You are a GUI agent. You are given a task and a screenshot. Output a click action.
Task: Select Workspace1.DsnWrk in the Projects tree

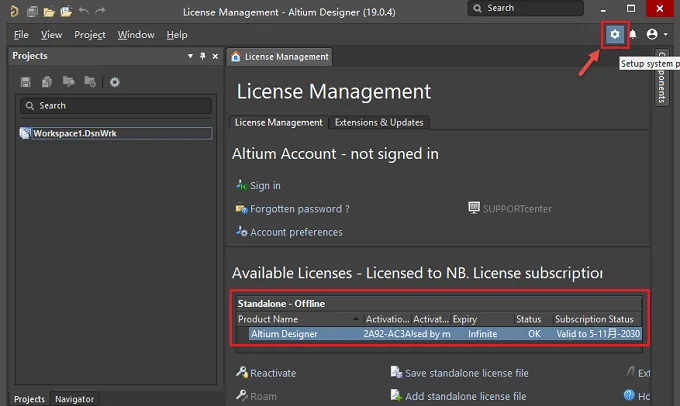tap(116, 133)
